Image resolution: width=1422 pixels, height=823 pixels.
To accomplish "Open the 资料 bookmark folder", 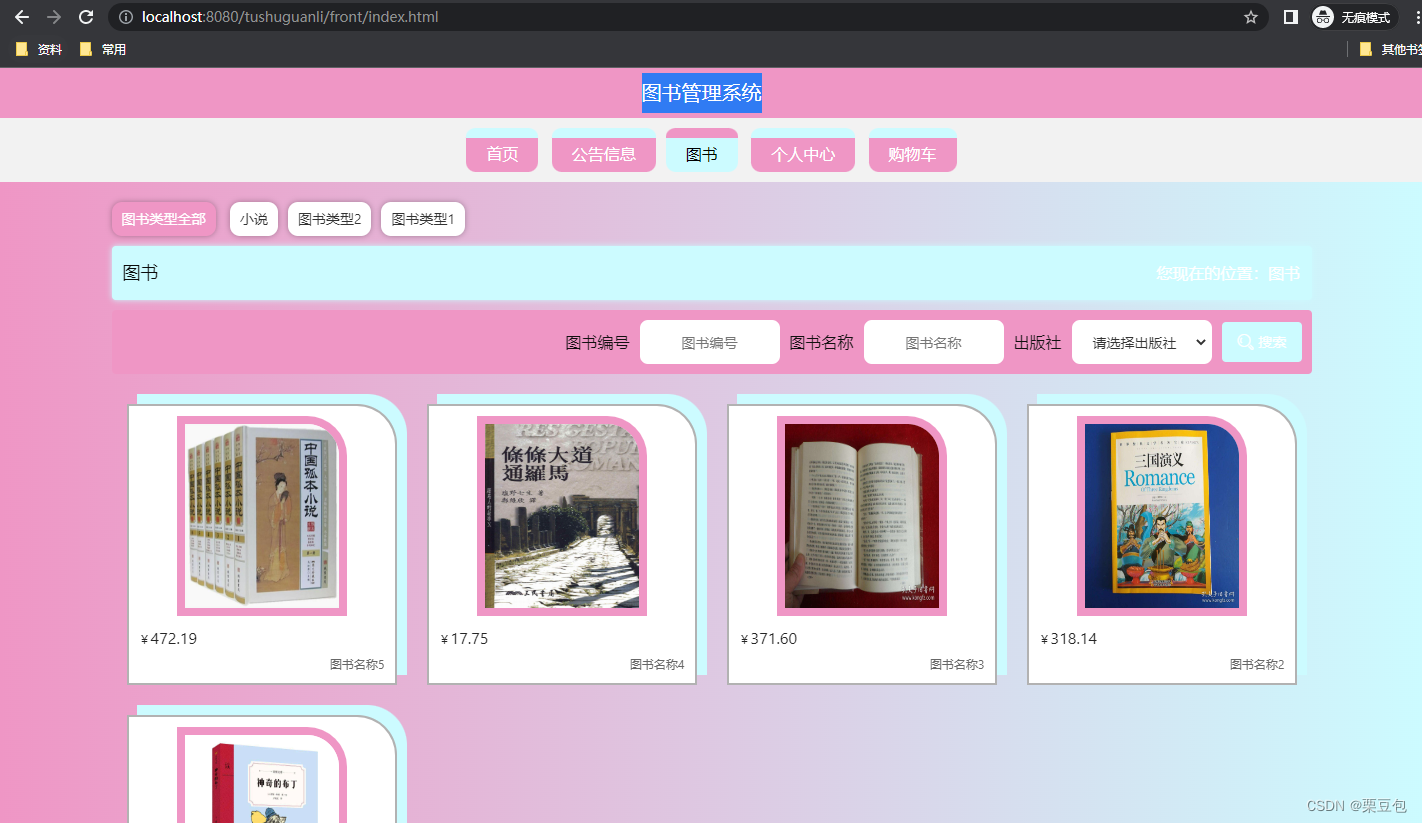I will point(39,49).
